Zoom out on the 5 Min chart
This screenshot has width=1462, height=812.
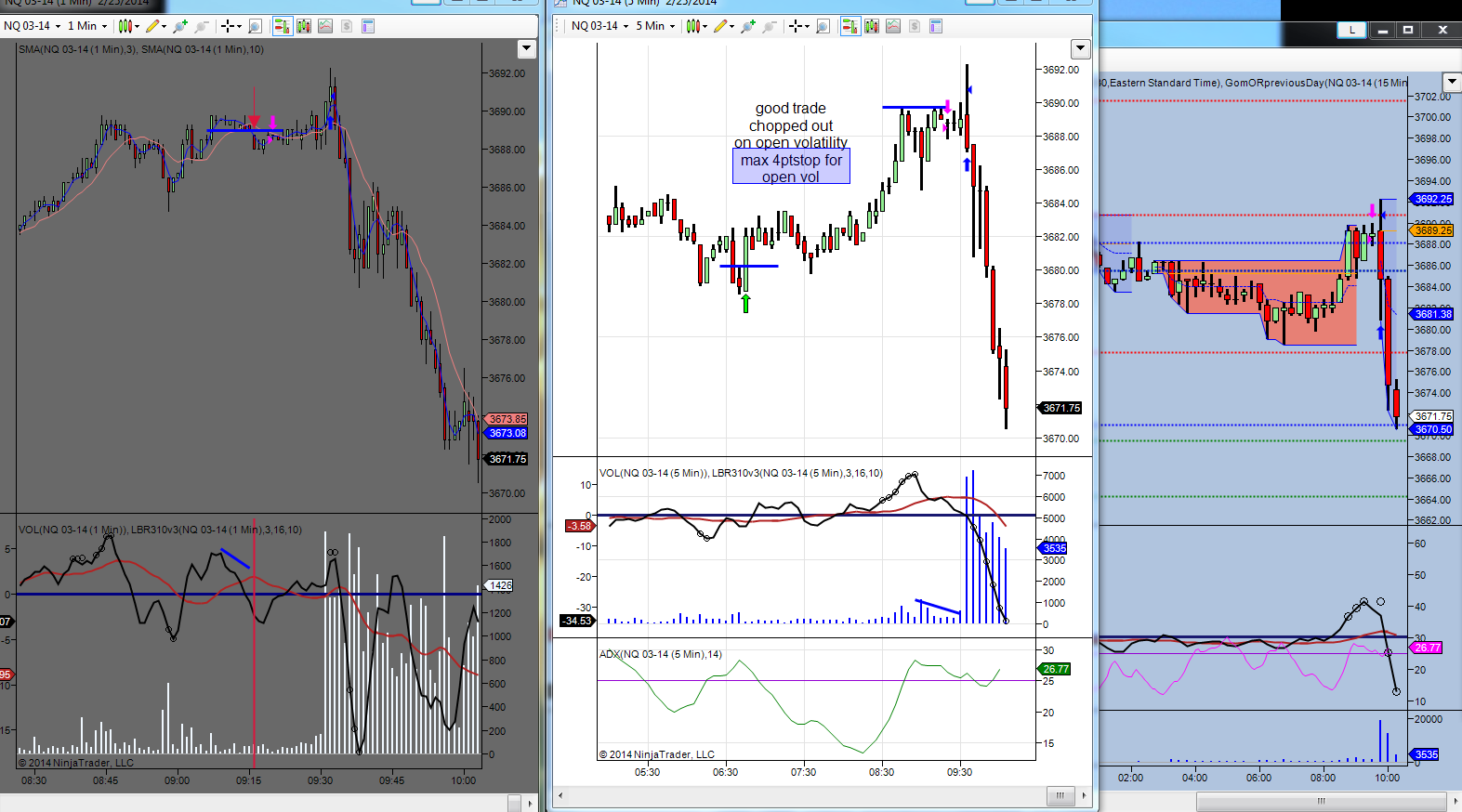click(x=769, y=26)
